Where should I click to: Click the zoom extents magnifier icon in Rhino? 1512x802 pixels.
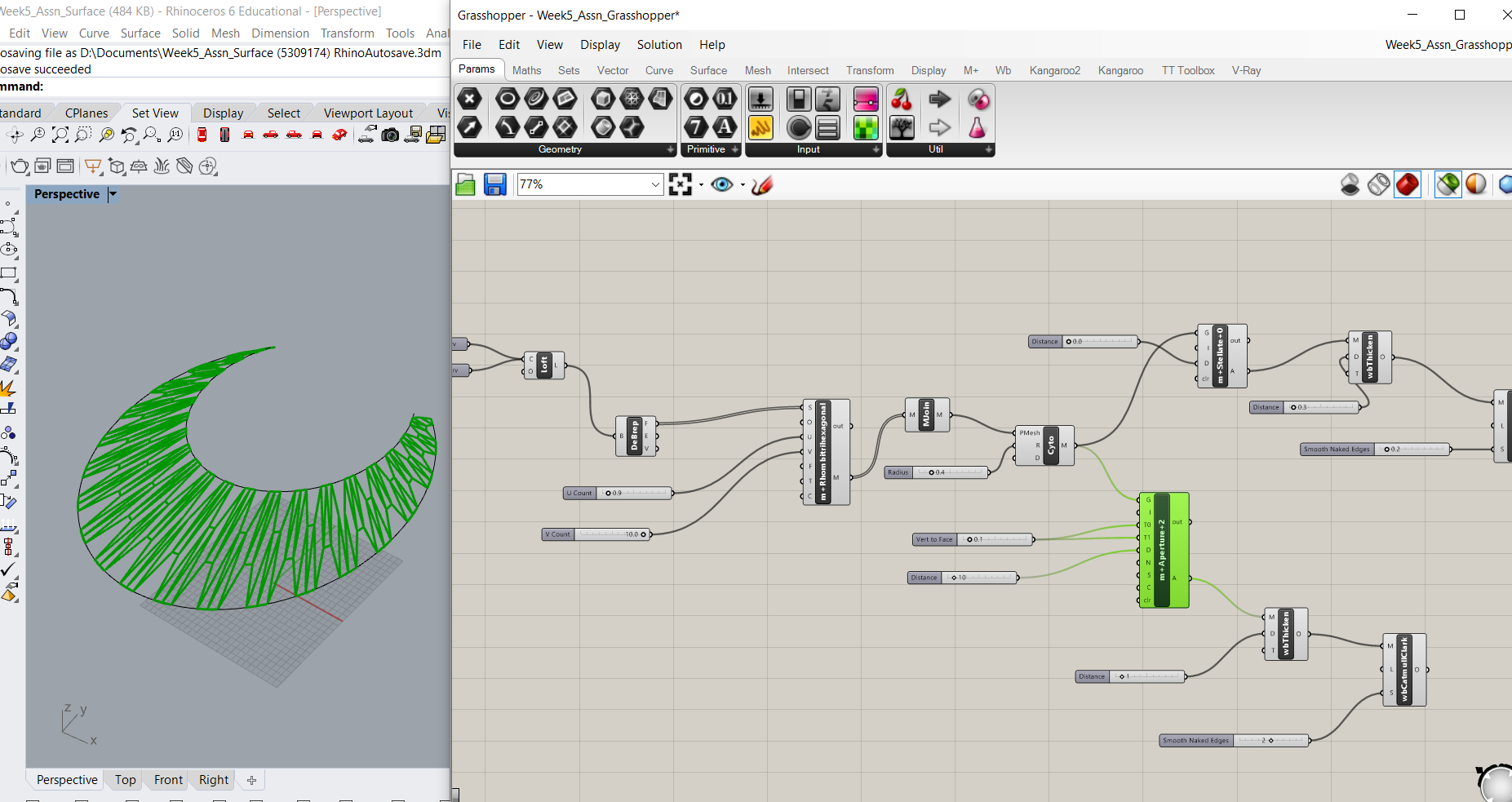(x=60, y=135)
